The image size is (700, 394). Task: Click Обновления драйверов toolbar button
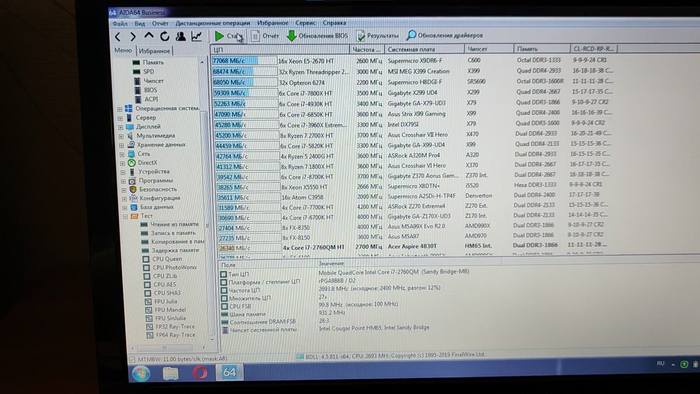[x=445, y=35]
